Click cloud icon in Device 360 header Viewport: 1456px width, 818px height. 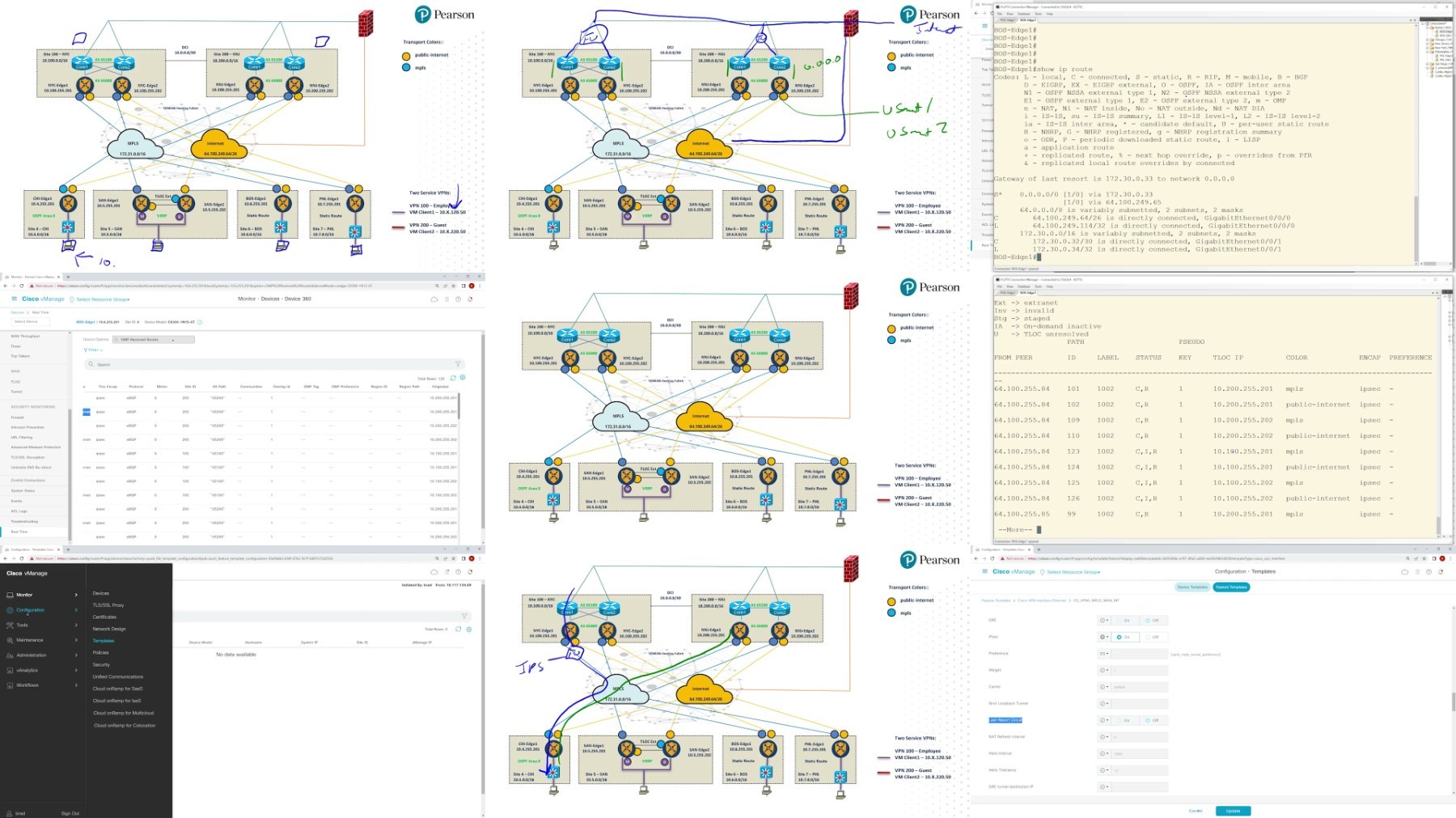434,299
